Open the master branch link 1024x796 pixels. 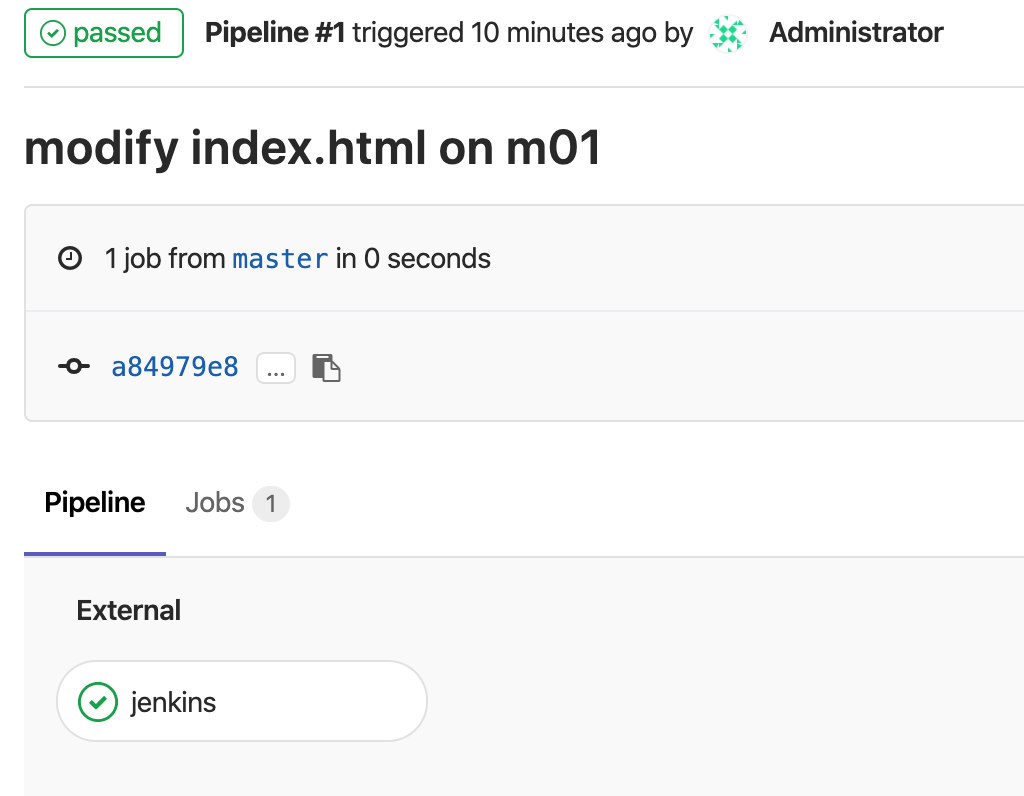(x=280, y=259)
